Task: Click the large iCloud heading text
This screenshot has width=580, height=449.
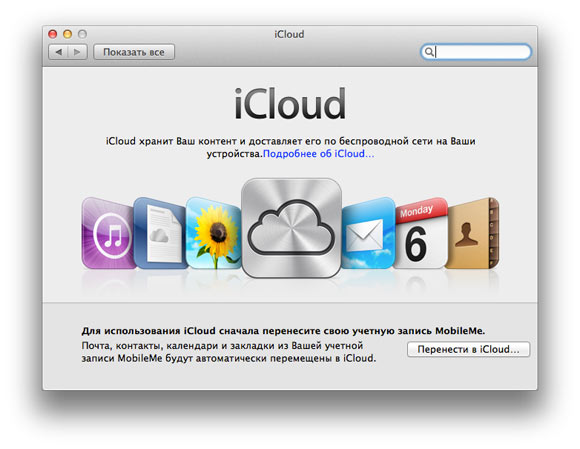Action: pos(290,104)
